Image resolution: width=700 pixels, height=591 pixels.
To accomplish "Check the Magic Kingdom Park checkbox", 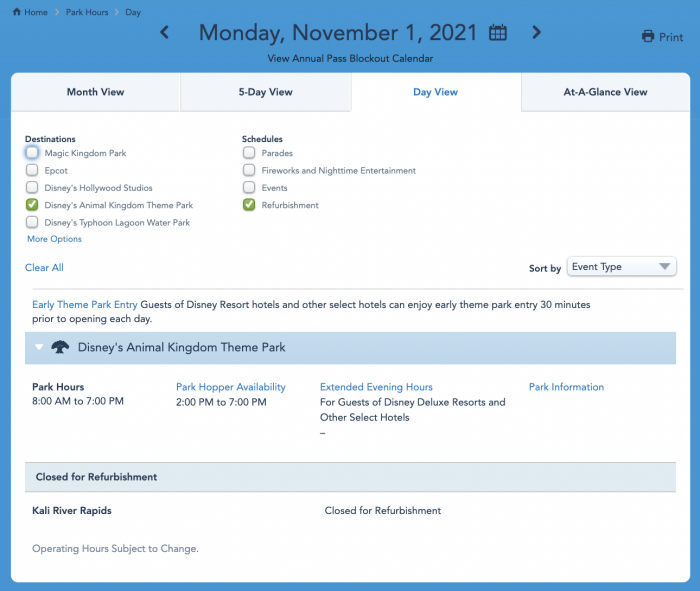I will pos(32,153).
